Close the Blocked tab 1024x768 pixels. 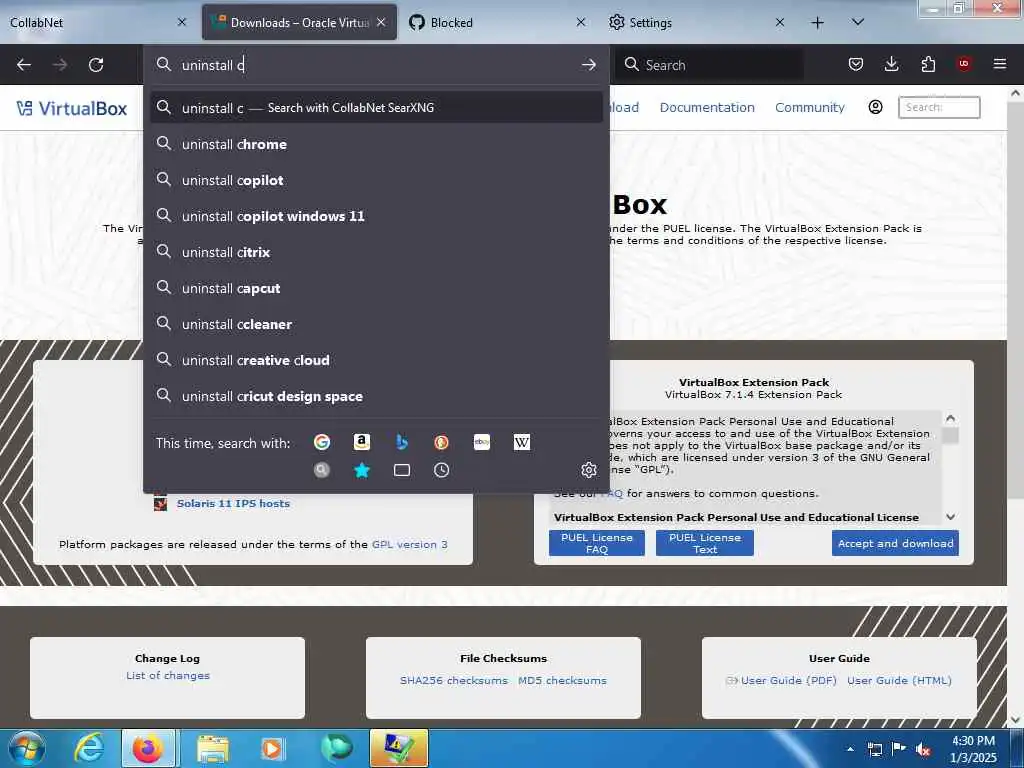[x=581, y=22]
